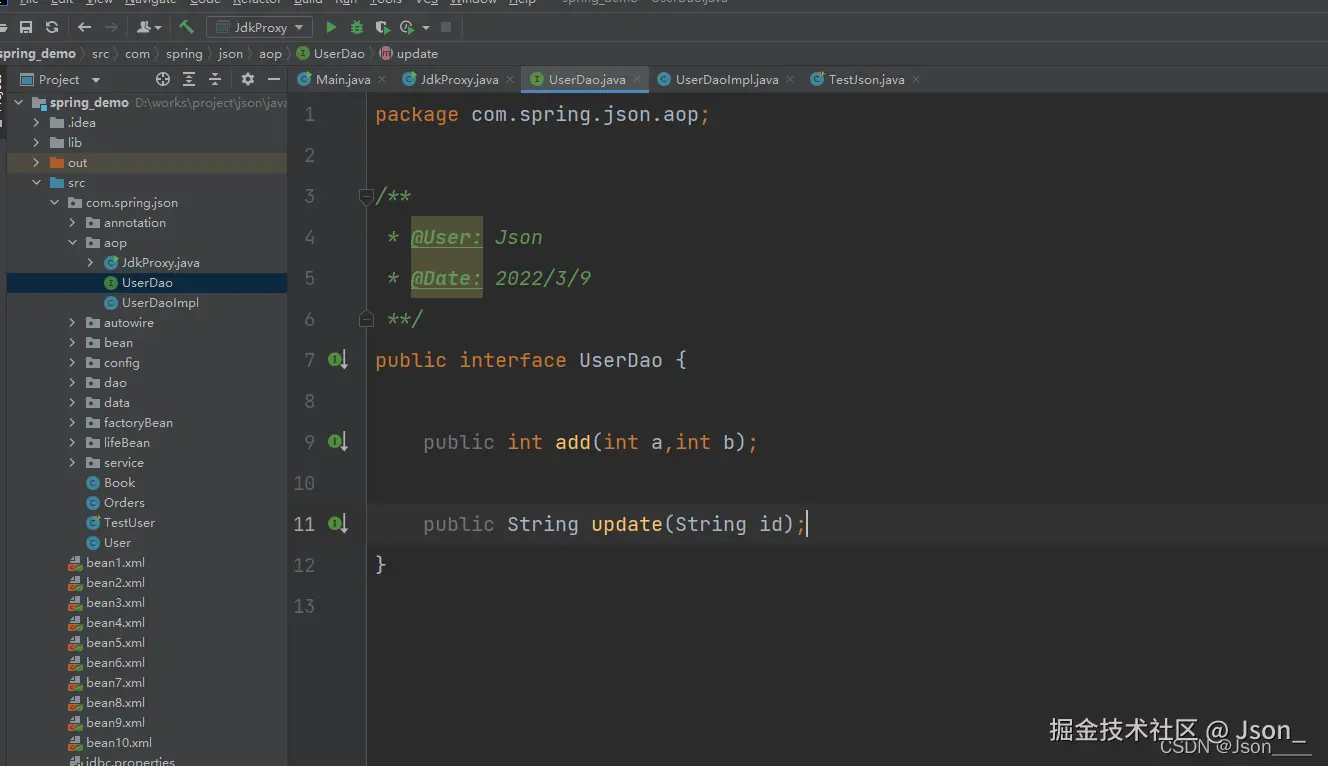The height and width of the screenshot is (766, 1328).
Task: Collapse the com.spring.json package arrow
Action: (x=55, y=202)
